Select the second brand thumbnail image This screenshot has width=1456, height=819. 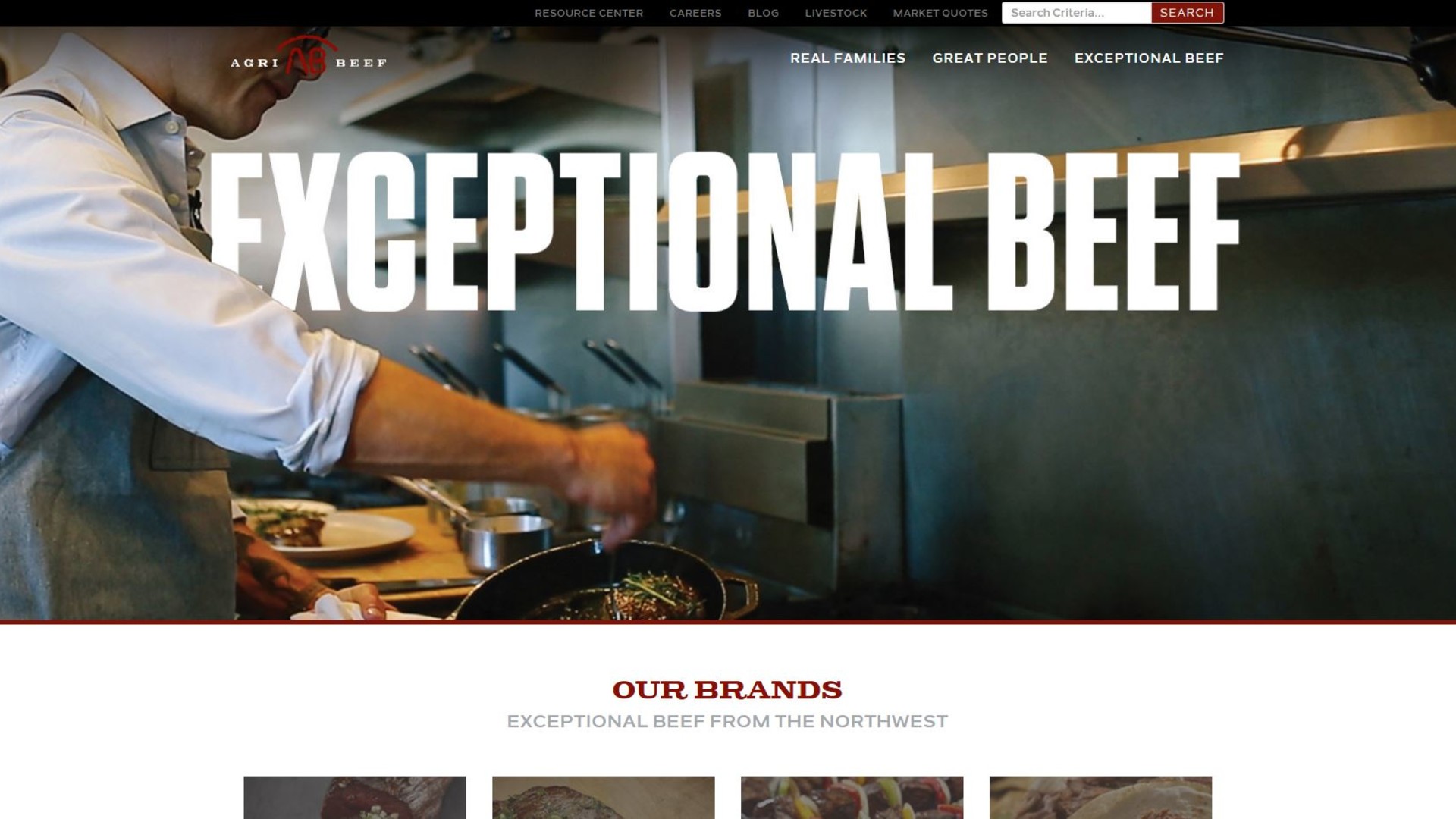point(604,797)
